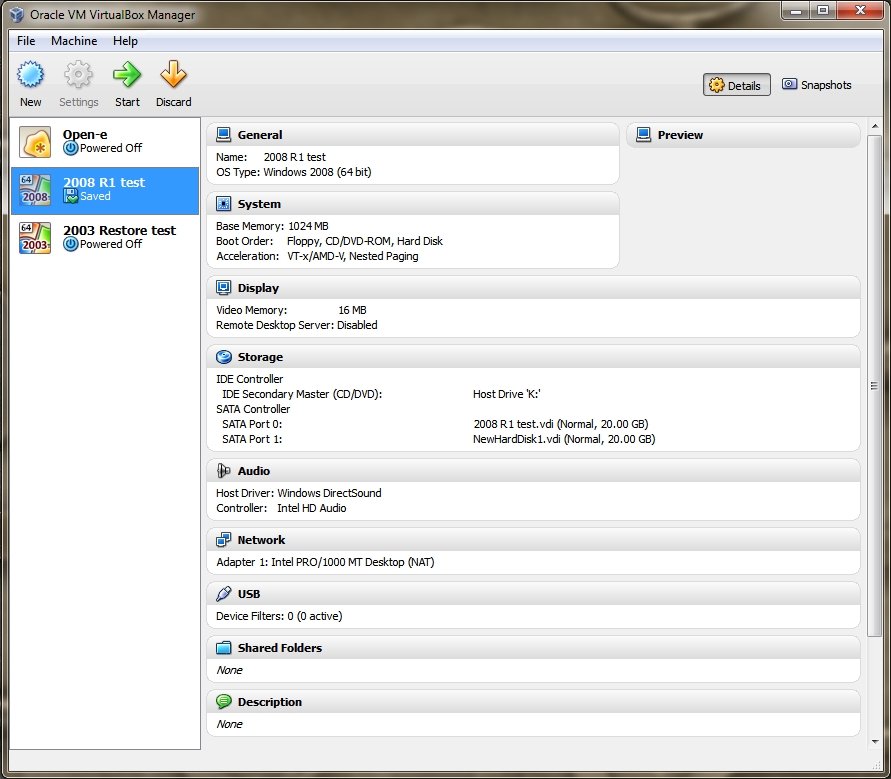Open the Shared Folders heading link
Viewport: 891px width, 779px height.
point(280,648)
